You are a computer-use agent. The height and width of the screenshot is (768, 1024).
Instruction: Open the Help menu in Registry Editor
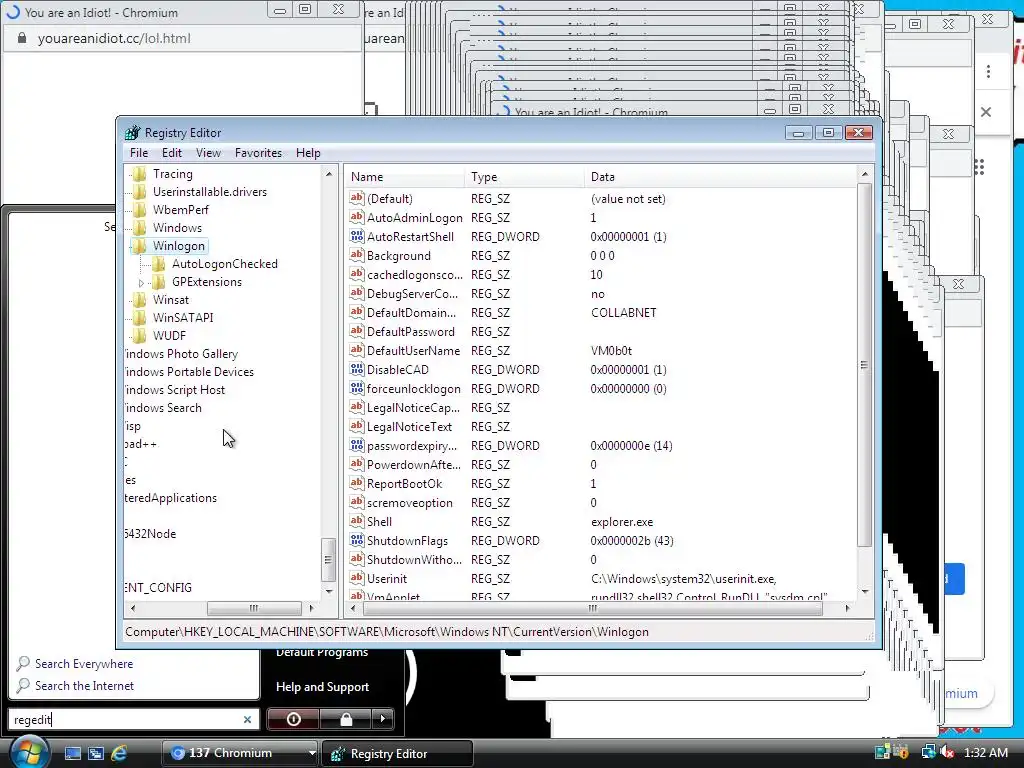click(x=308, y=153)
